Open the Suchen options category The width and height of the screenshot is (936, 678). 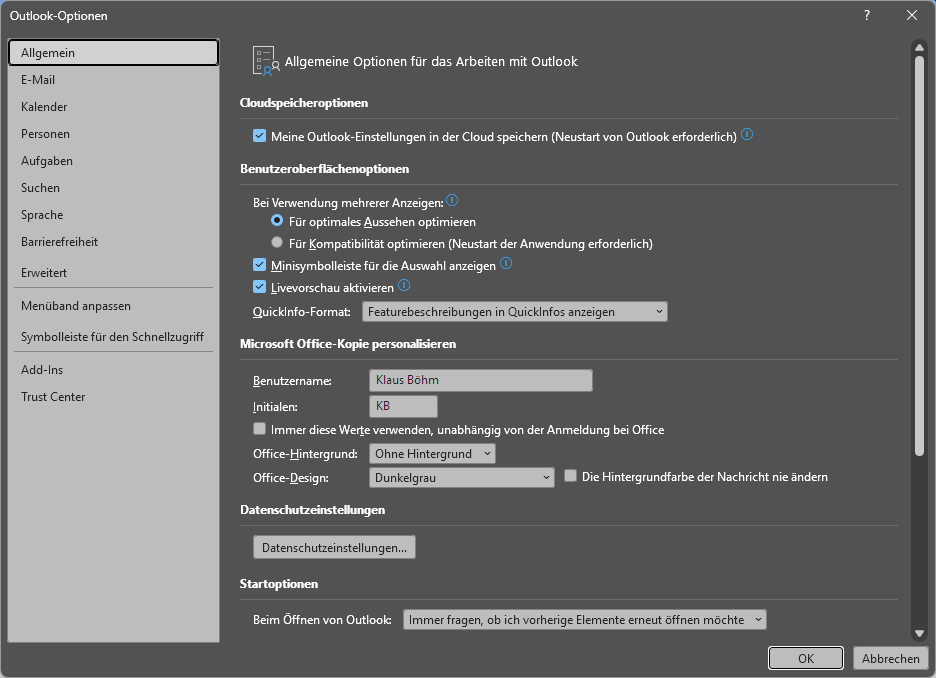point(113,187)
